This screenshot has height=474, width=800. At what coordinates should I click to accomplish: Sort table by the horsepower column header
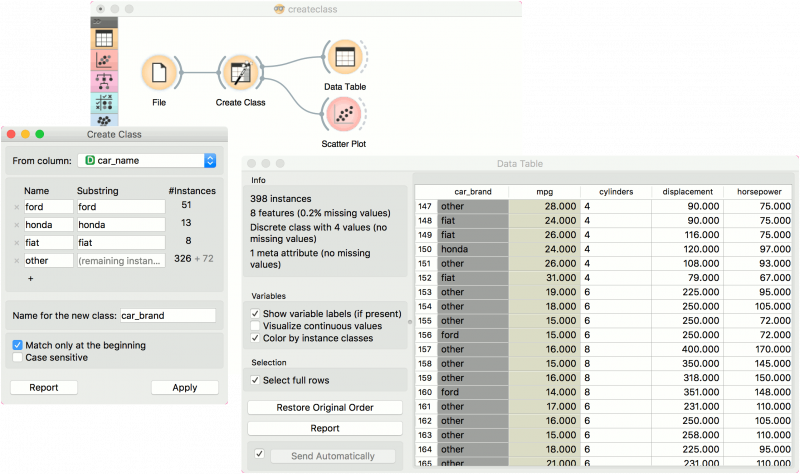coord(758,192)
